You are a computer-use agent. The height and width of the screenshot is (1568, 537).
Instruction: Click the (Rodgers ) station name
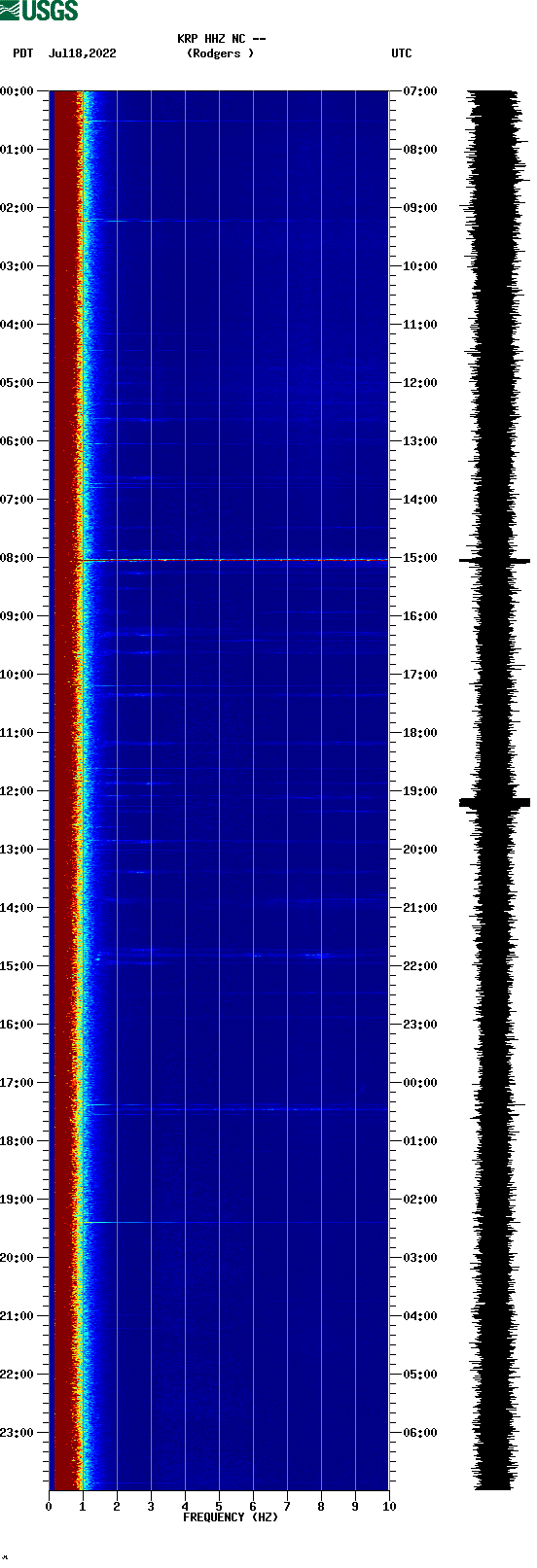pyautogui.click(x=220, y=53)
